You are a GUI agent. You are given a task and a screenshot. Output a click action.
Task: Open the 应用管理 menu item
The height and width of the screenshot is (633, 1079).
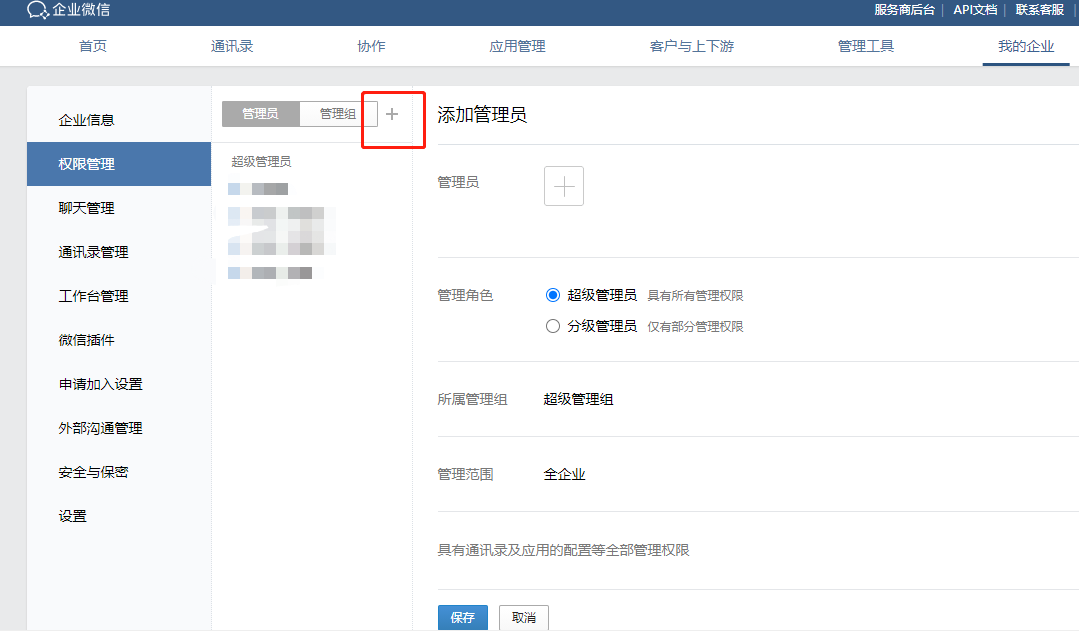tap(517, 45)
